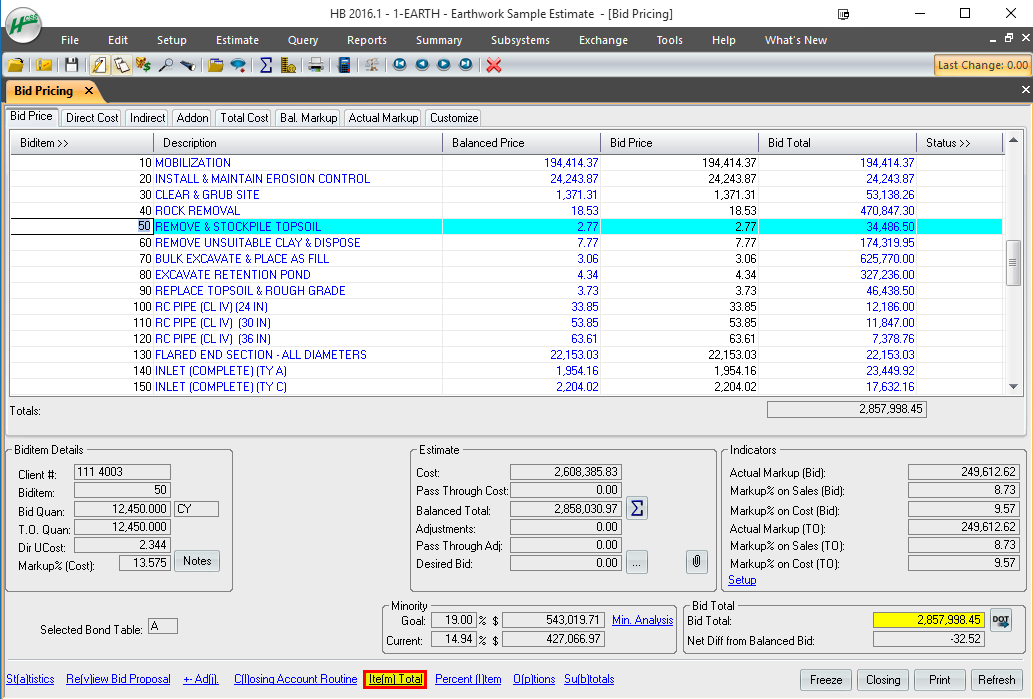Open the Exchange menu
This screenshot has width=1033, height=699.
point(603,40)
